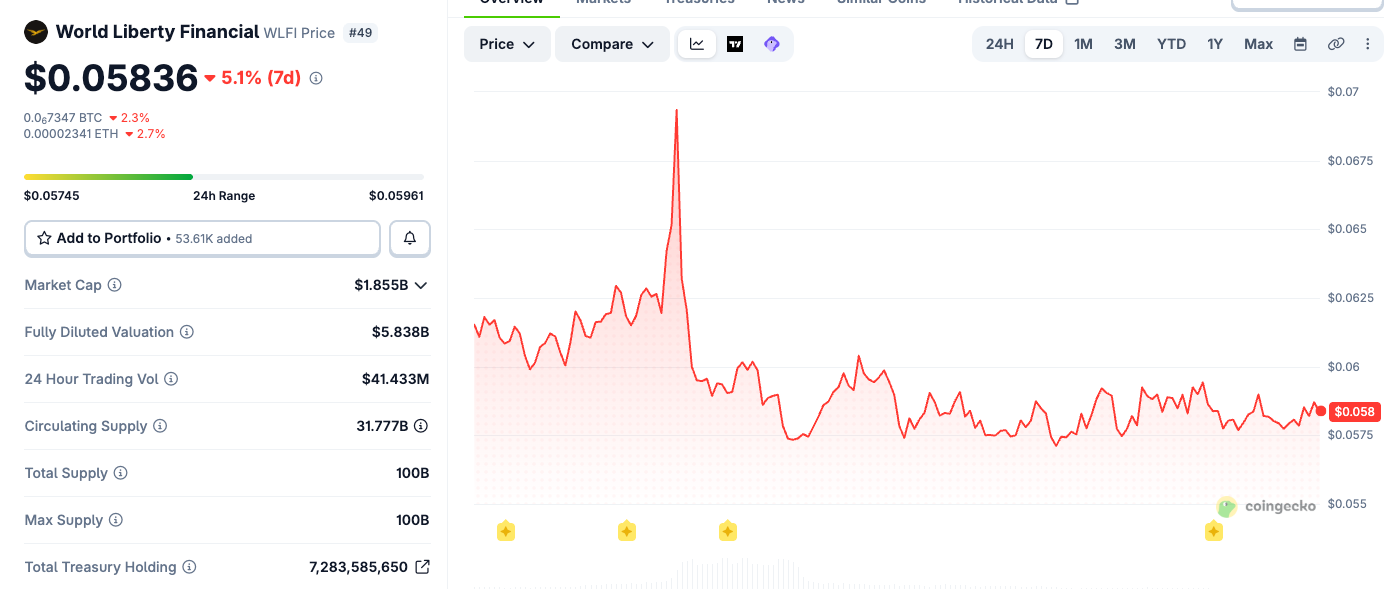Show Total Supply info icon
This screenshot has width=1396, height=589.
click(121, 473)
